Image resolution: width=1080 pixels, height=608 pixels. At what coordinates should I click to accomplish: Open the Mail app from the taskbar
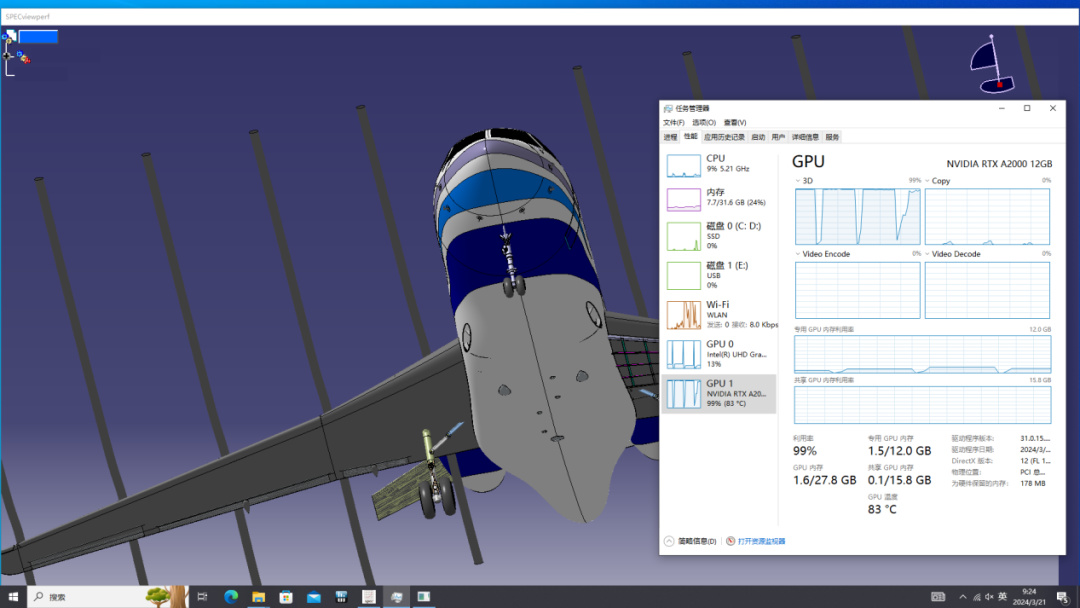[x=313, y=597]
